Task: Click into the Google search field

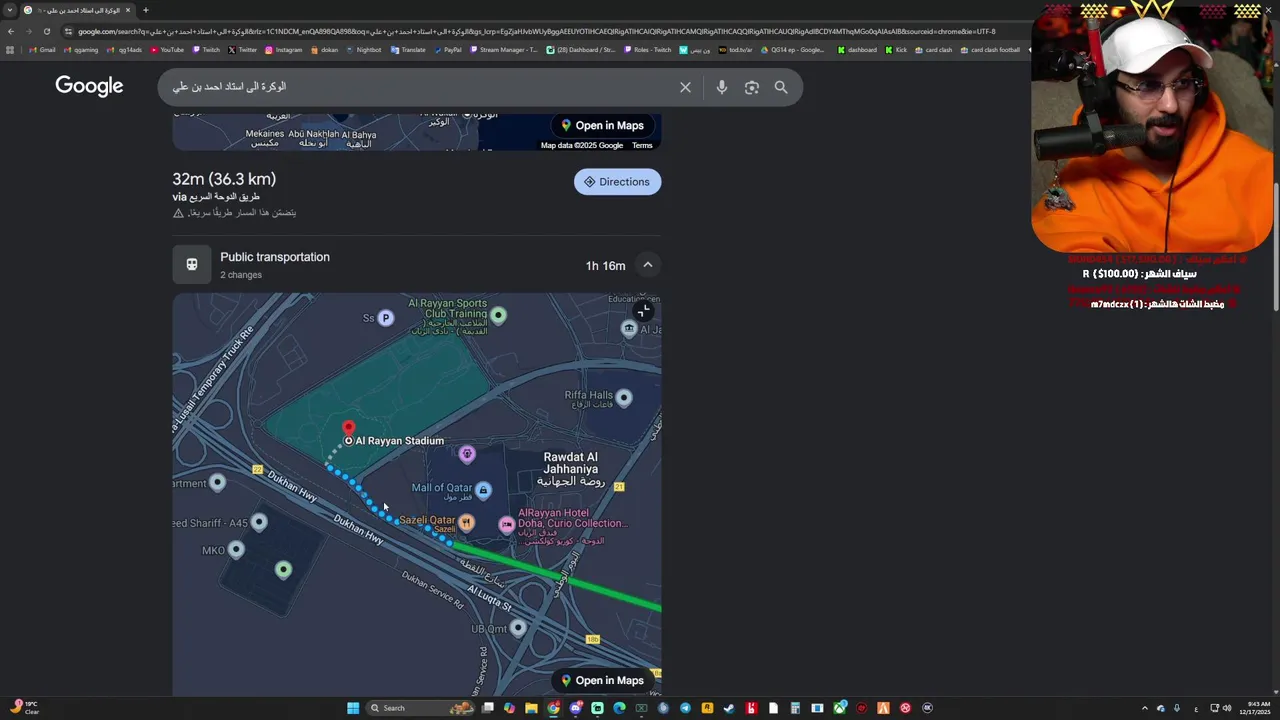Action: (420, 88)
